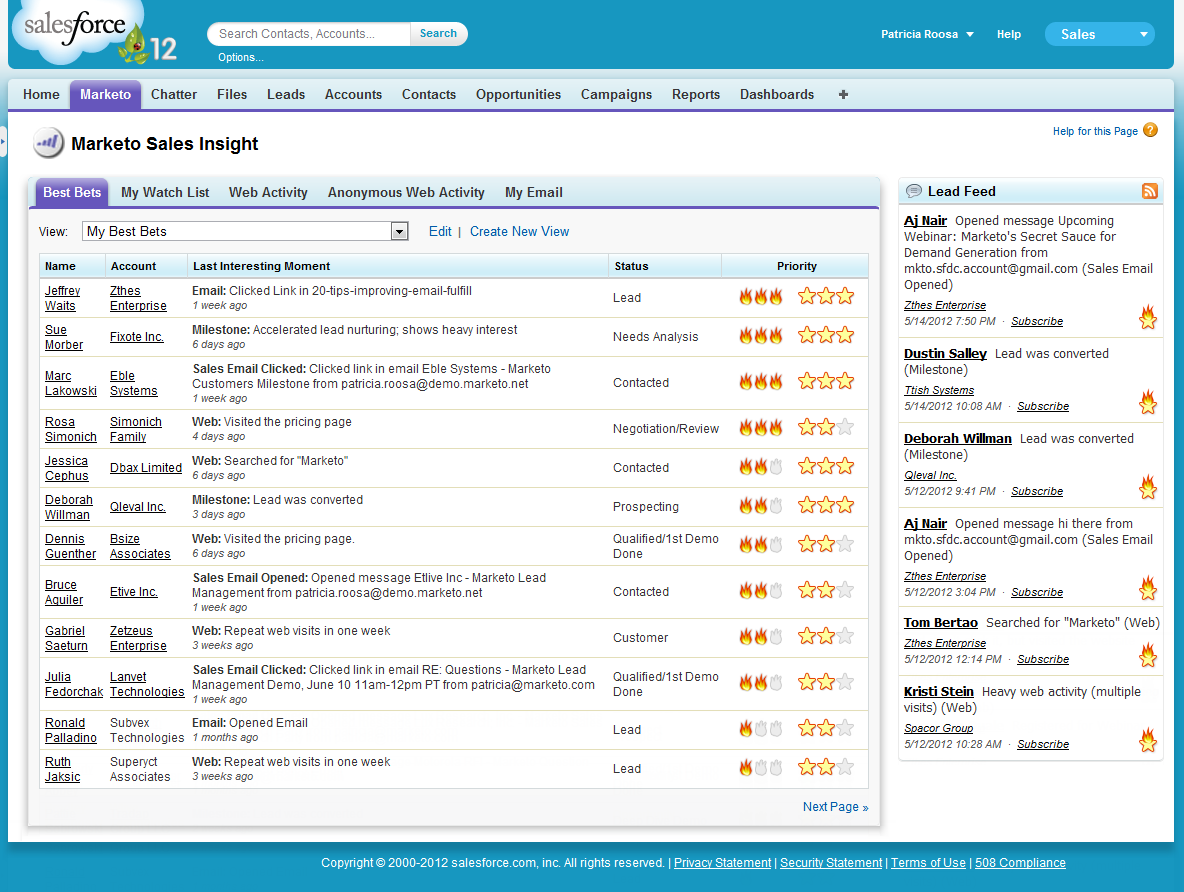Switch to the My Watch List tab

tap(165, 192)
